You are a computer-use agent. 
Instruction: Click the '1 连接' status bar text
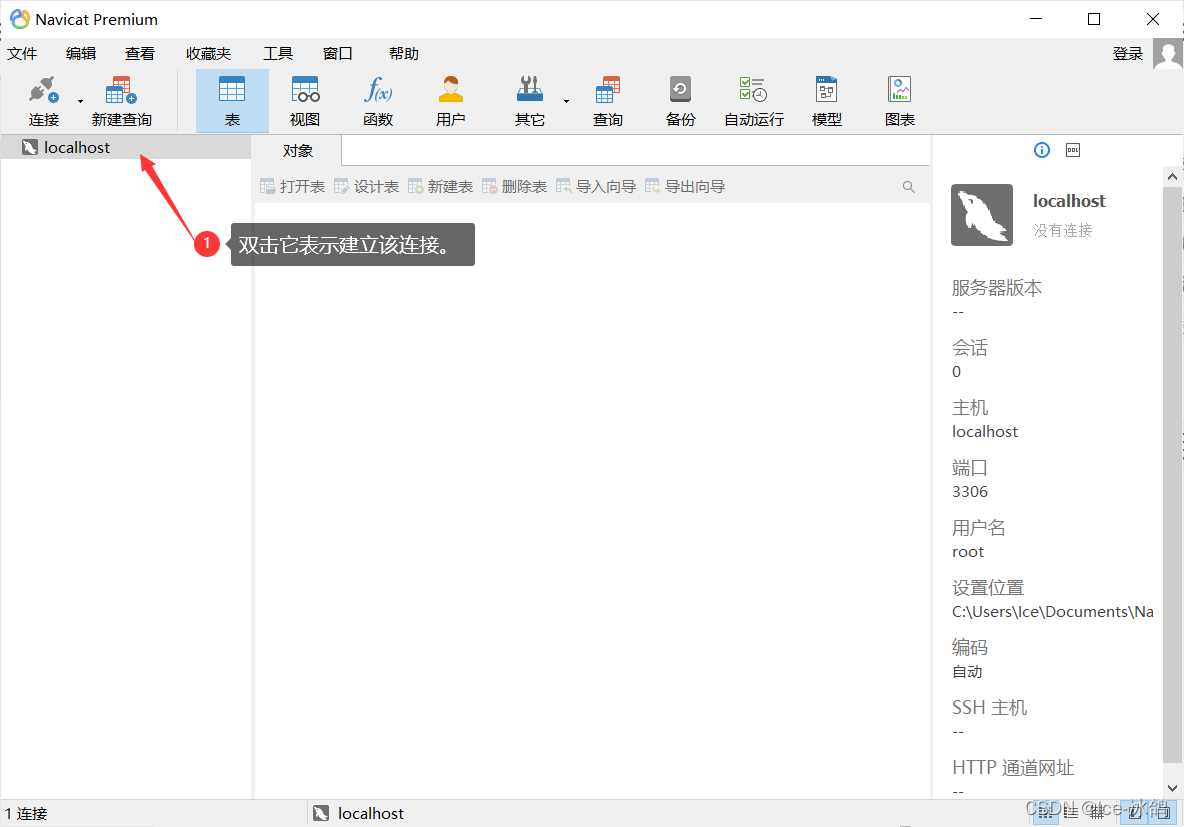pyautogui.click(x=26, y=813)
